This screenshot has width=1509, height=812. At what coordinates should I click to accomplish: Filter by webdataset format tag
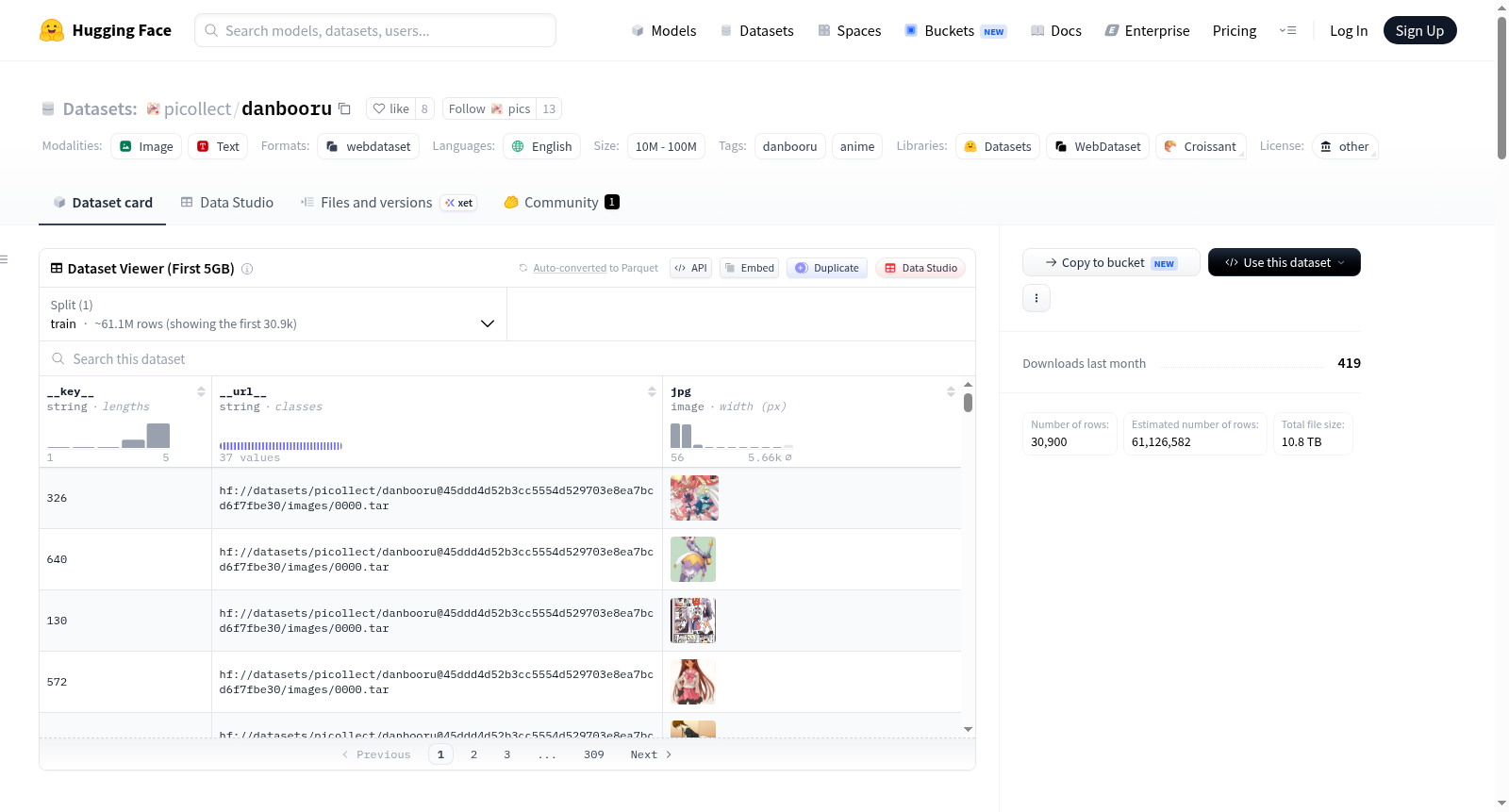point(369,146)
